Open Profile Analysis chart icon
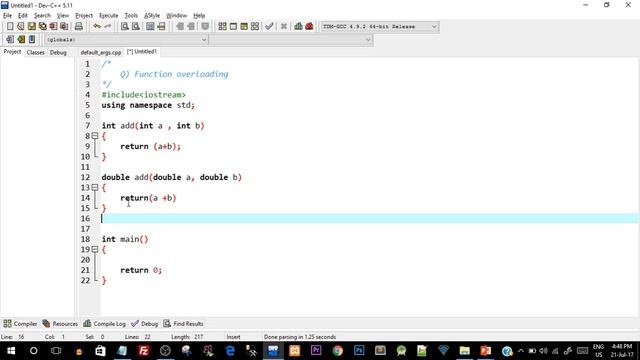 (x=298, y=27)
